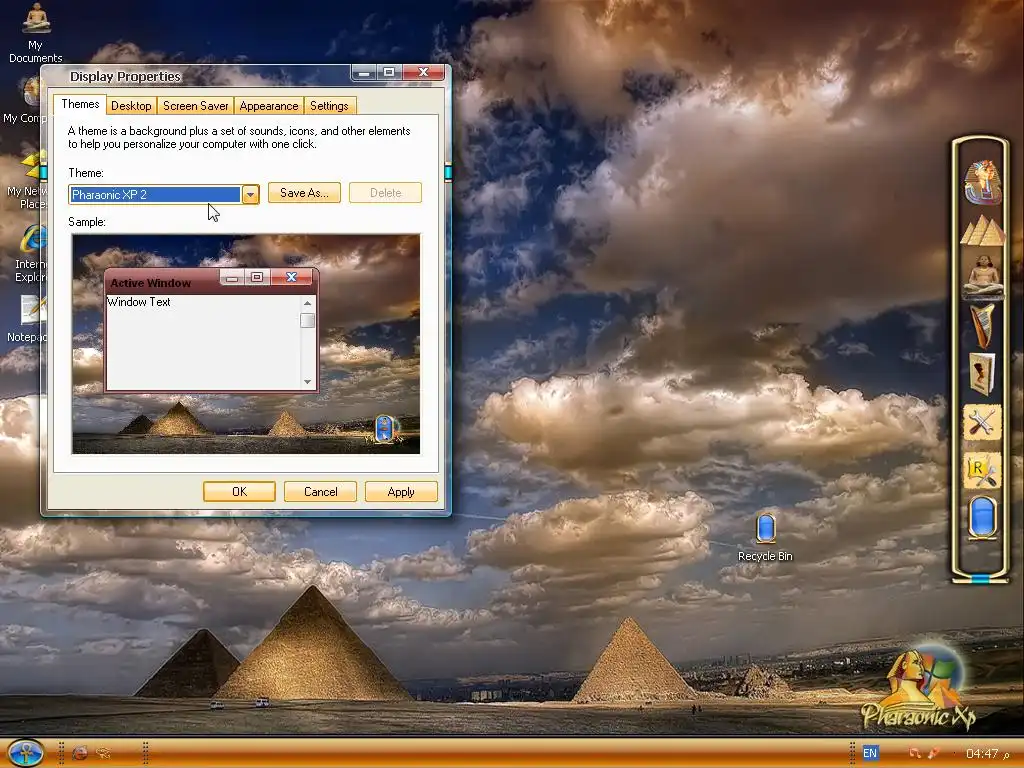Click the theme sample preview image

click(x=246, y=344)
